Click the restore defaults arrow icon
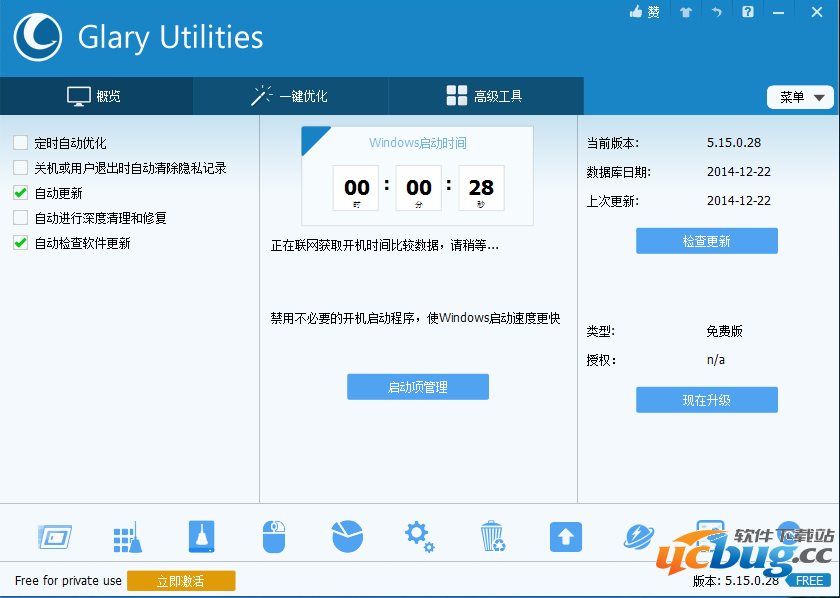The image size is (840, 598). (717, 12)
